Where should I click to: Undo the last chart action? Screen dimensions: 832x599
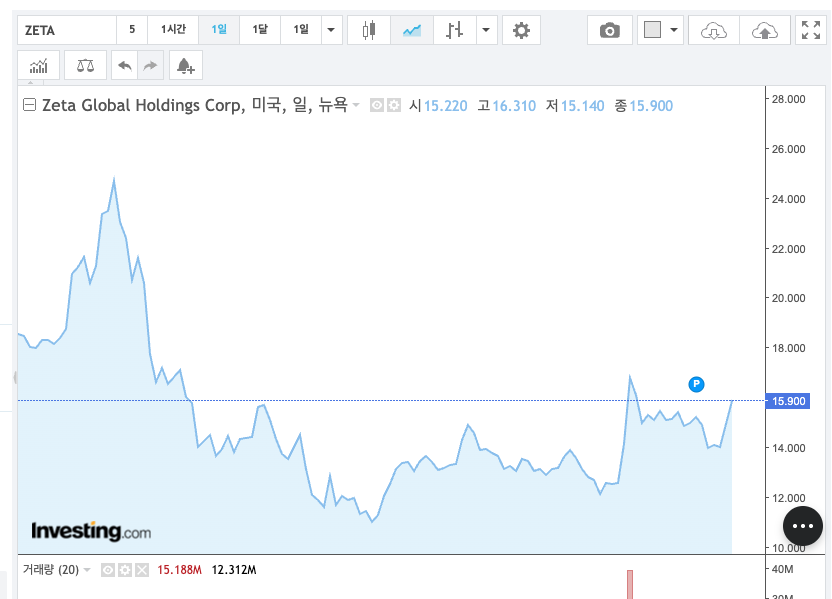[x=125, y=65]
